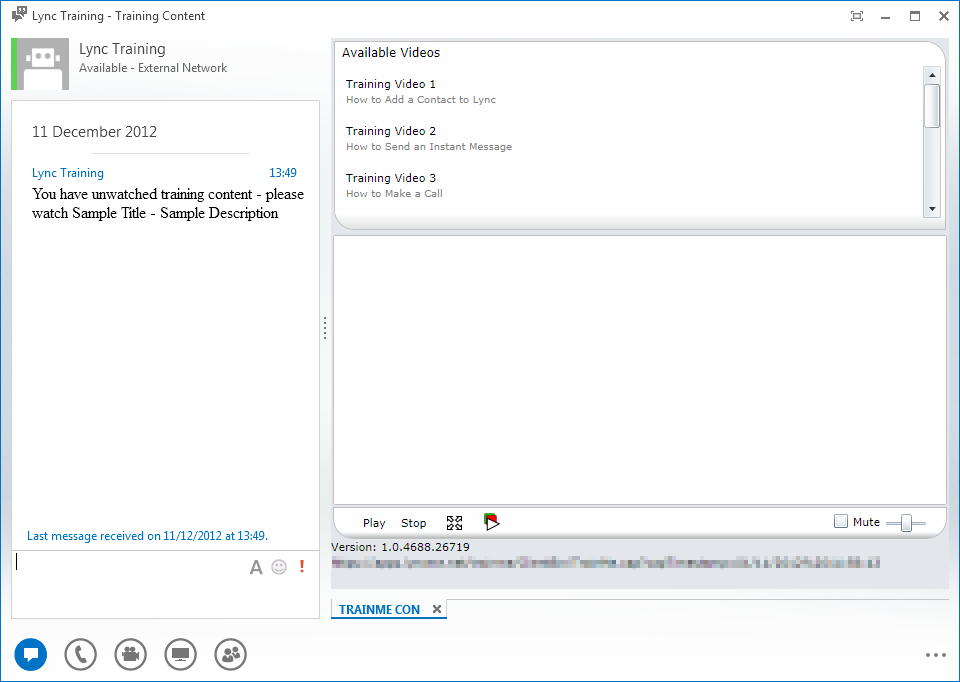Open the present screen monitor icon
960x682 pixels.
(181, 654)
